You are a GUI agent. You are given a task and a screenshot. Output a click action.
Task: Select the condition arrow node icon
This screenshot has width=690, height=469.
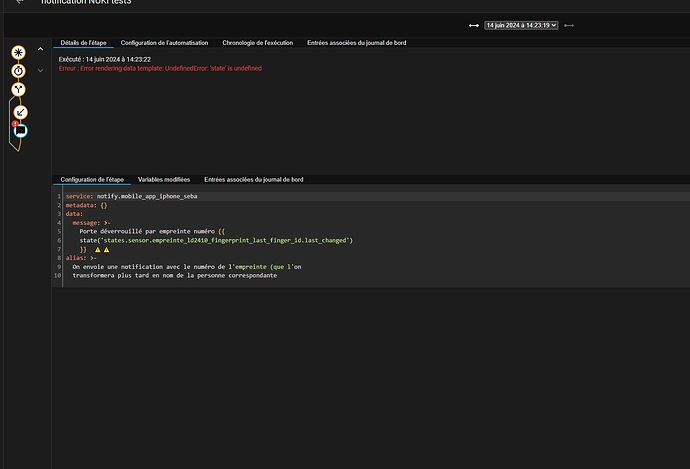20,112
